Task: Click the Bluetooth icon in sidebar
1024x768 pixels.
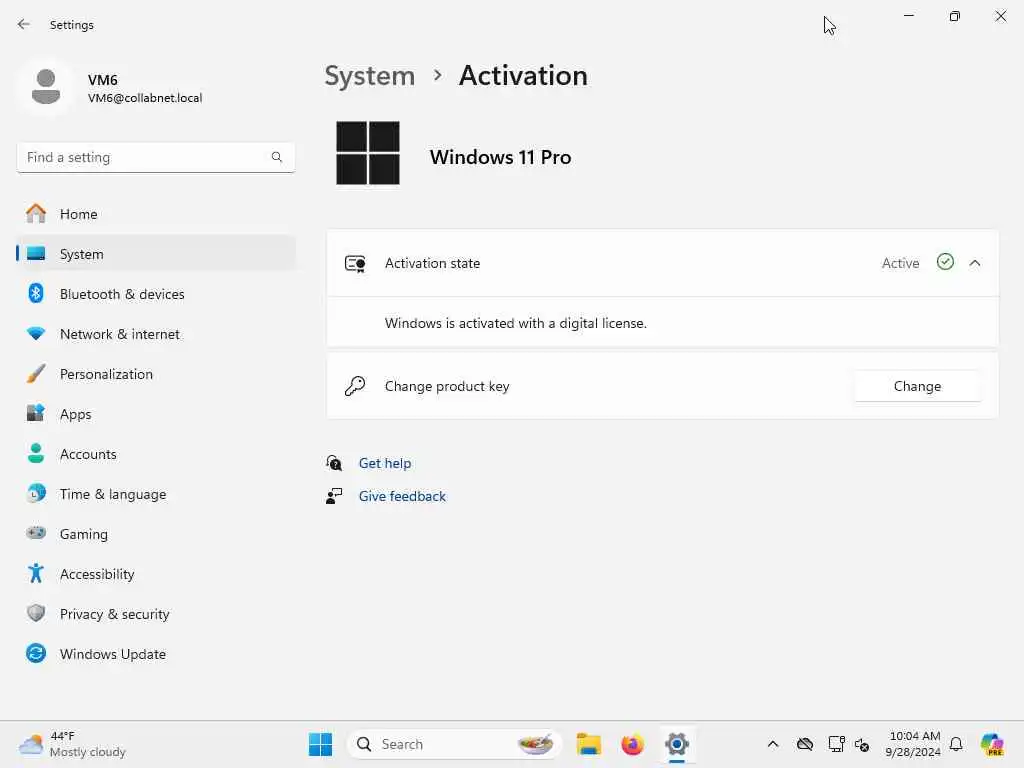Action: click(36, 293)
